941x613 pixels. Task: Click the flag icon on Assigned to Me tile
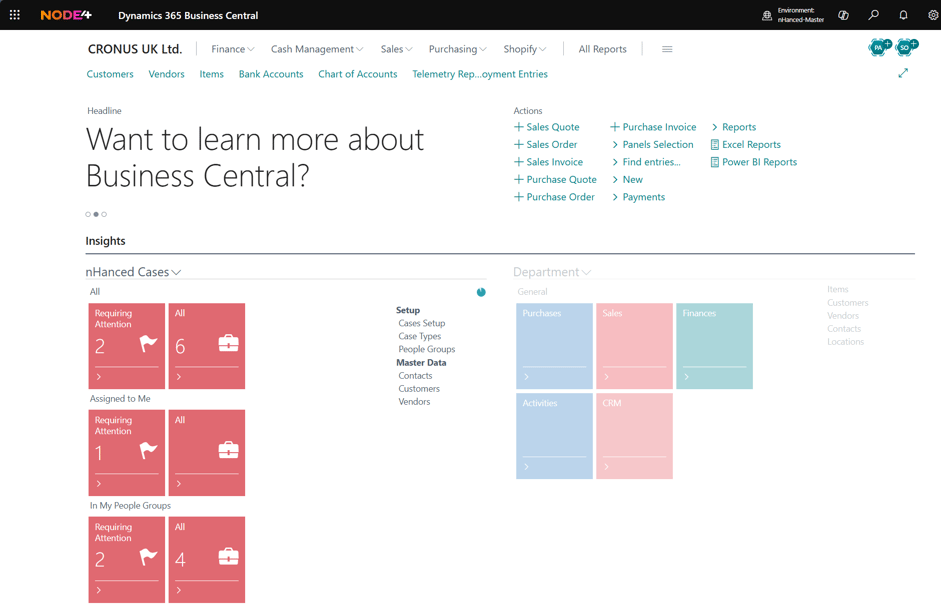pyautogui.click(x=148, y=450)
